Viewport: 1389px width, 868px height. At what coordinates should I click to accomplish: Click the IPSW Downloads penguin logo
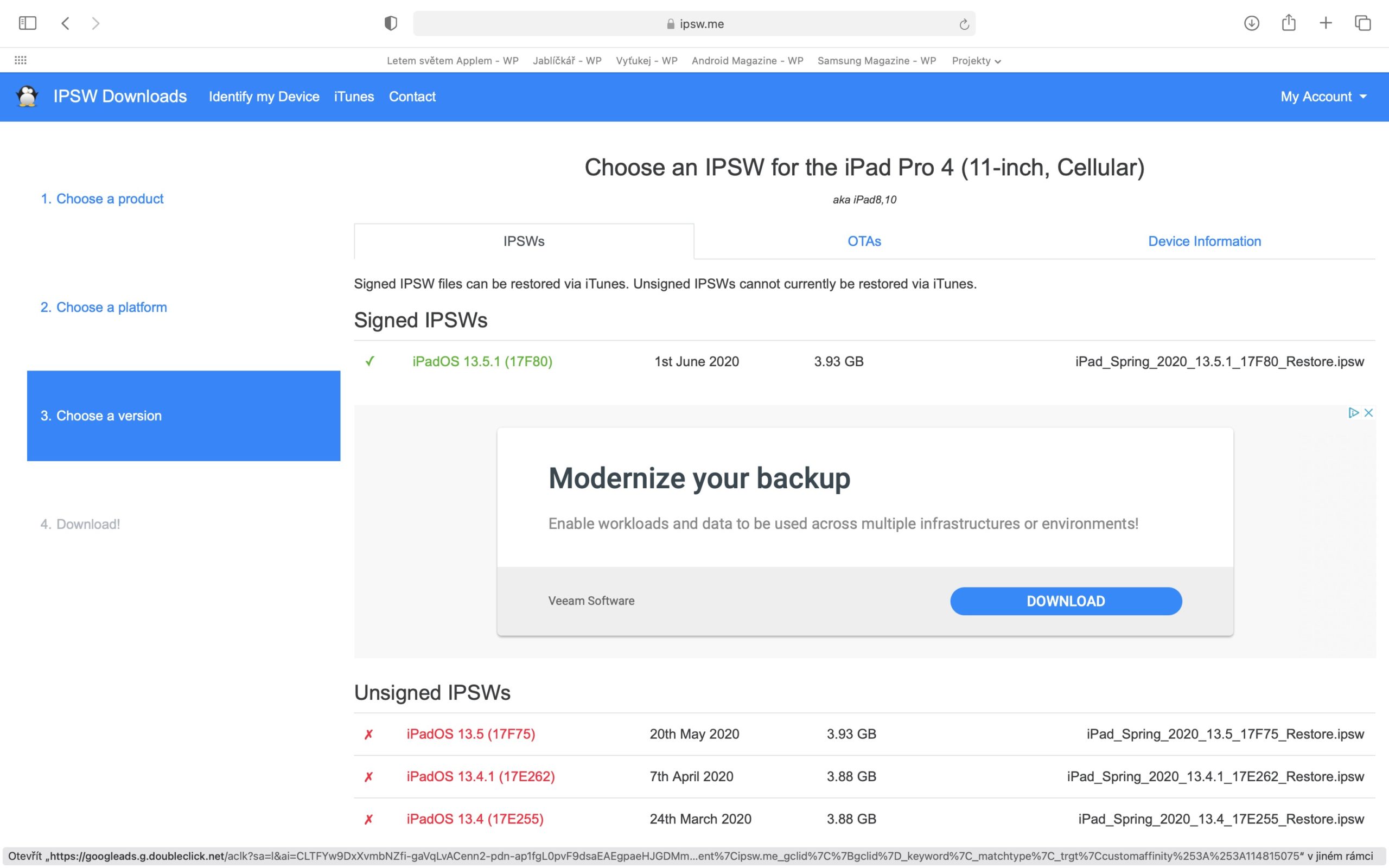[x=27, y=97]
